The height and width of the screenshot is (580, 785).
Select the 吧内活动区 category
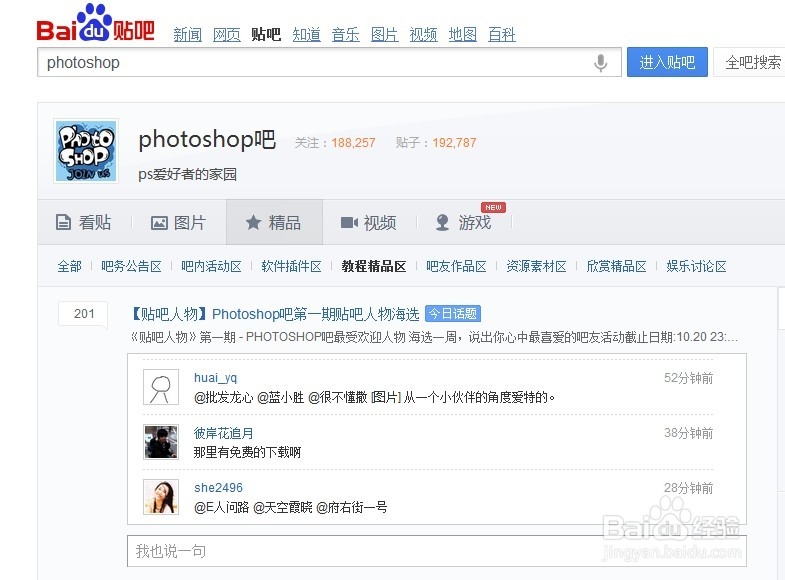[211, 266]
